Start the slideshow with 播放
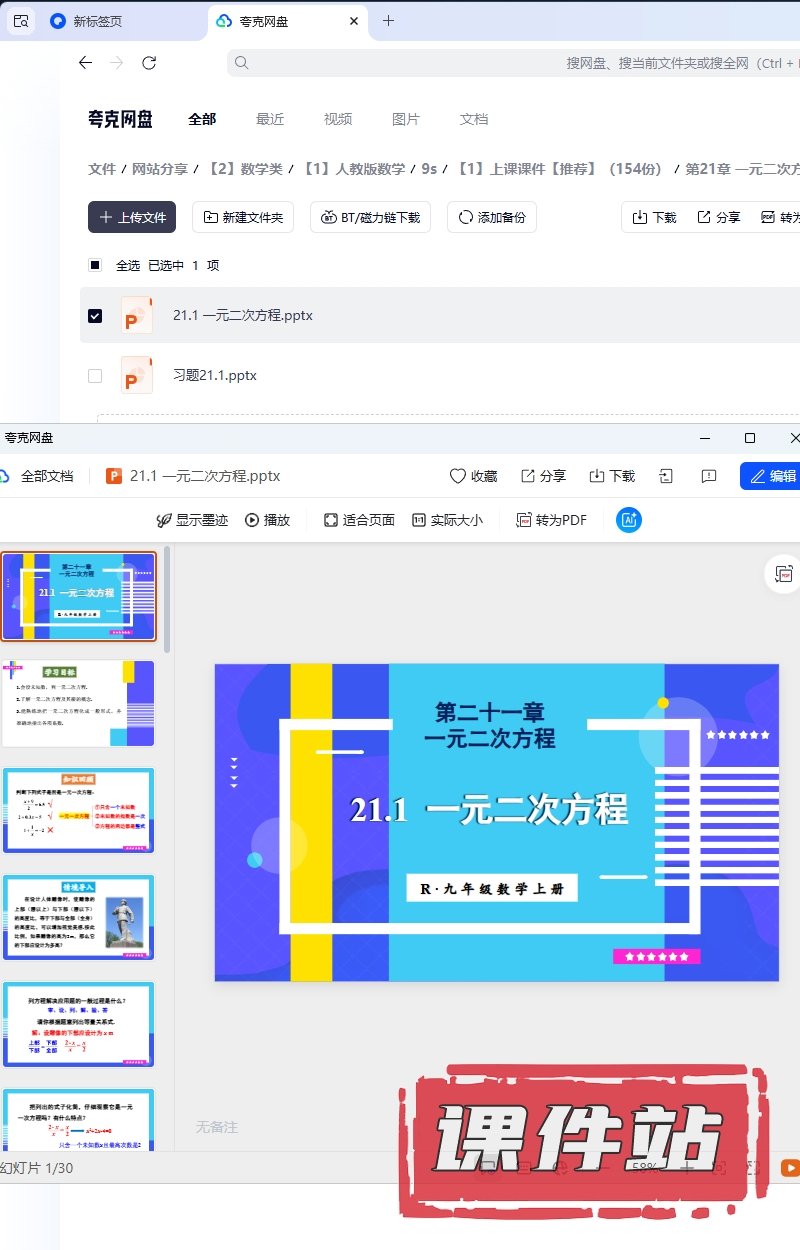 (x=267, y=520)
